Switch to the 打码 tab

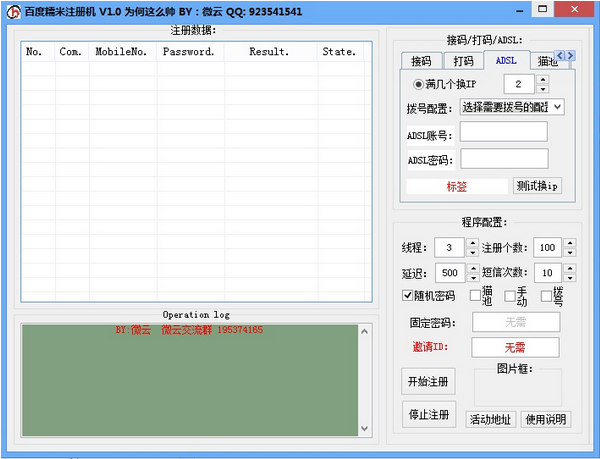[x=463, y=61]
